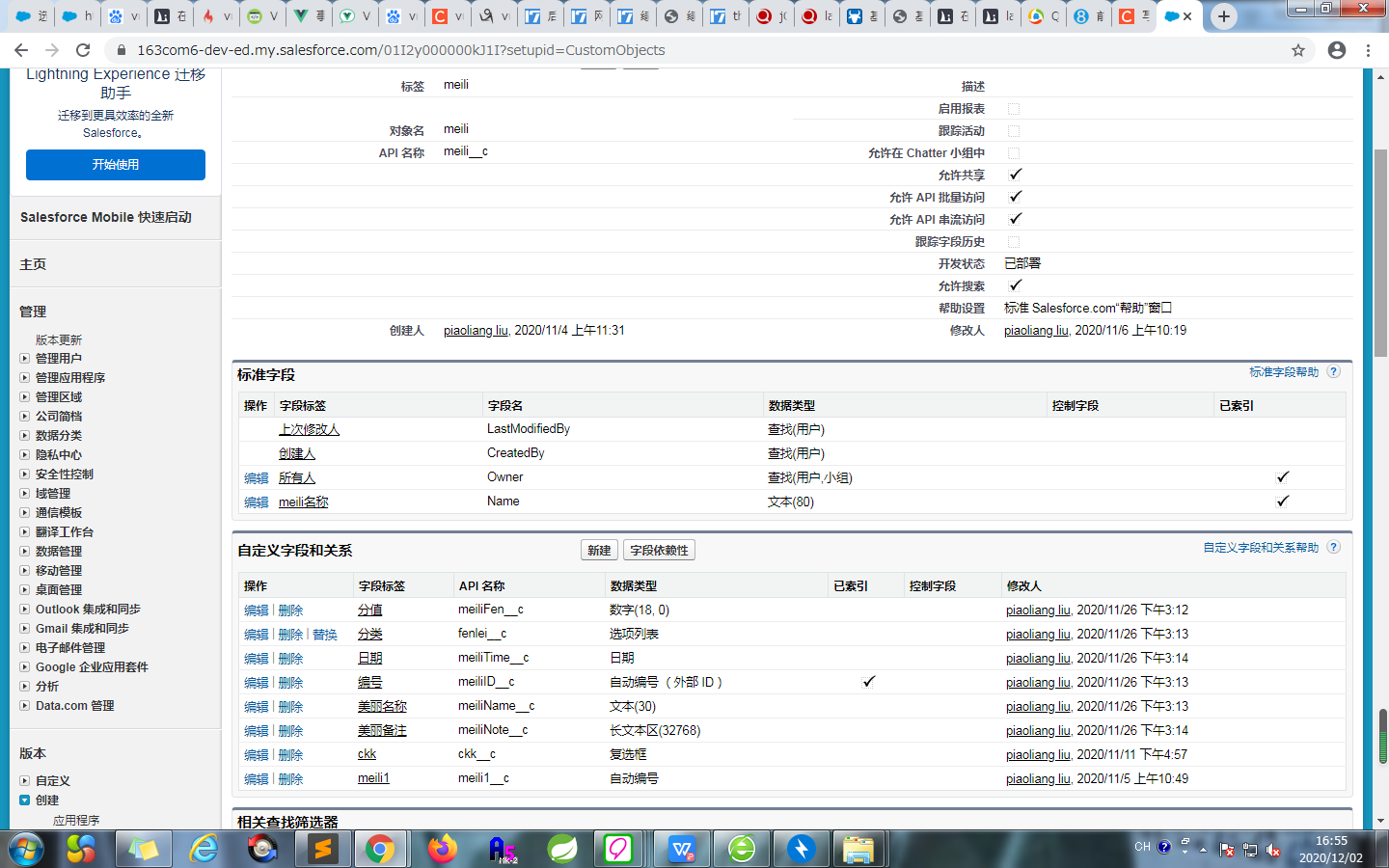Expand 公司简档 tree node
Viewport: 1389px width, 868px height.
coord(25,416)
